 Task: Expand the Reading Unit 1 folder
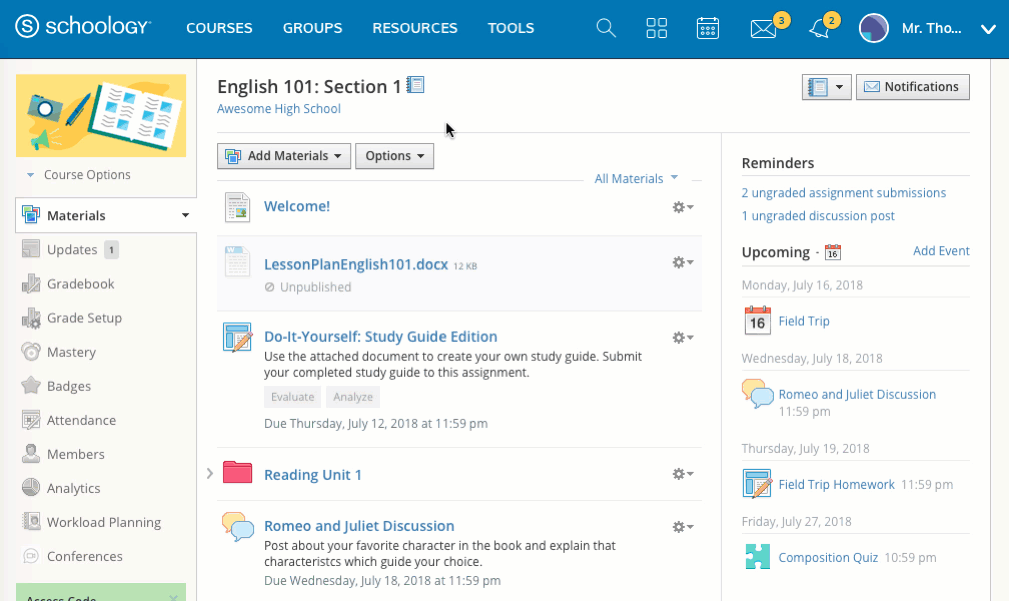(209, 474)
